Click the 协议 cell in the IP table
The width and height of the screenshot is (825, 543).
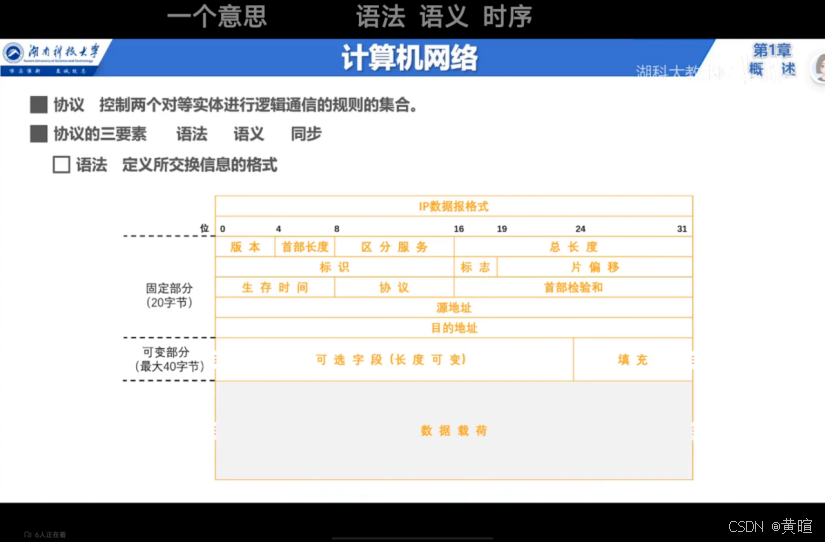394,287
